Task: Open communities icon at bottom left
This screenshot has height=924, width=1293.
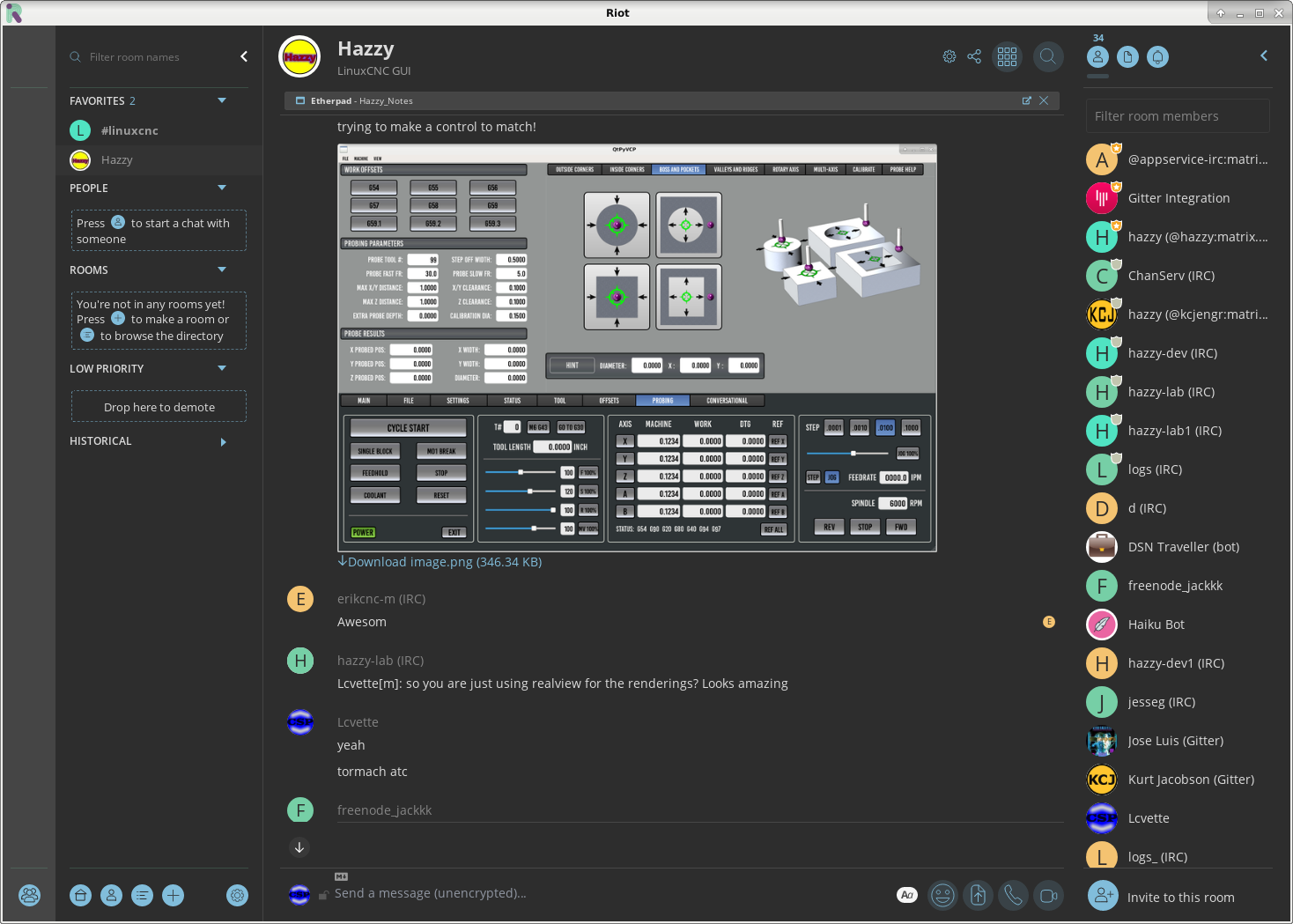Action: pyautogui.click(x=29, y=896)
